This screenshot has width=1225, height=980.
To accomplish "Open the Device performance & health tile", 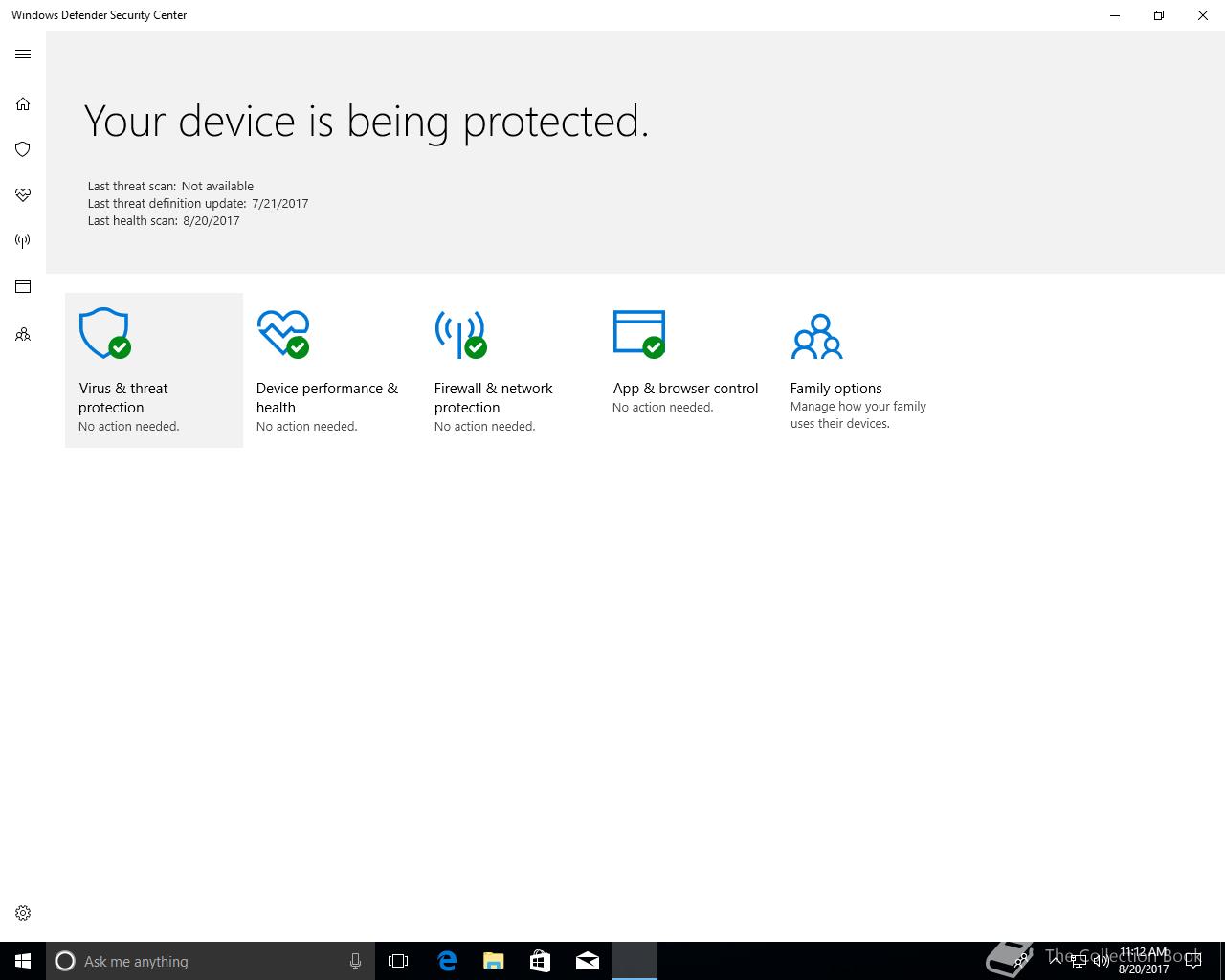I will [x=332, y=370].
